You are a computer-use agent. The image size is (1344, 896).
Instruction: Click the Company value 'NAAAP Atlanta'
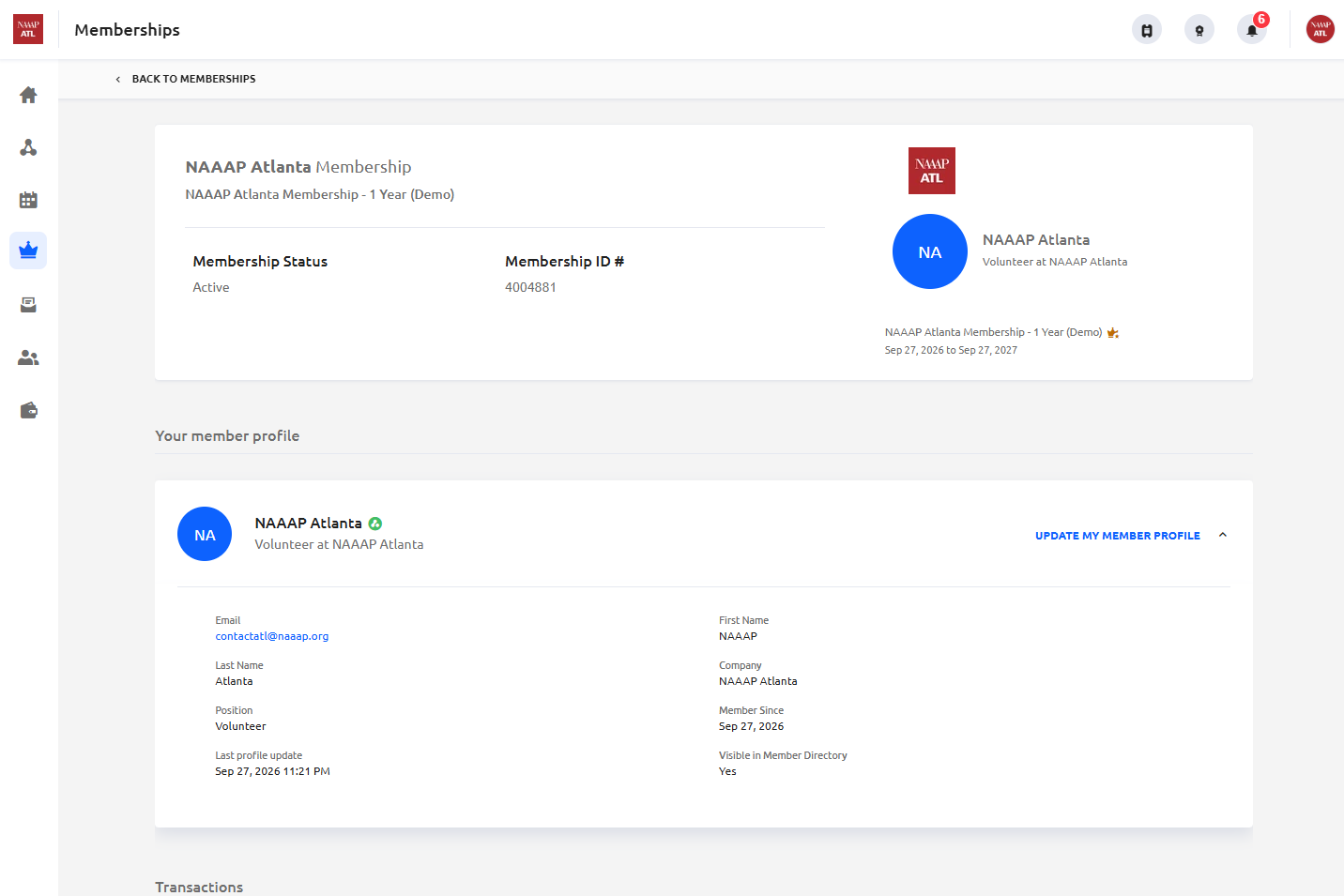tap(758, 681)
